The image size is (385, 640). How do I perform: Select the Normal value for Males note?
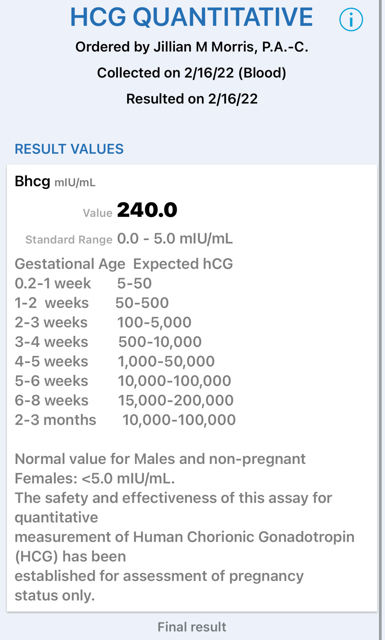click(160, 469)
